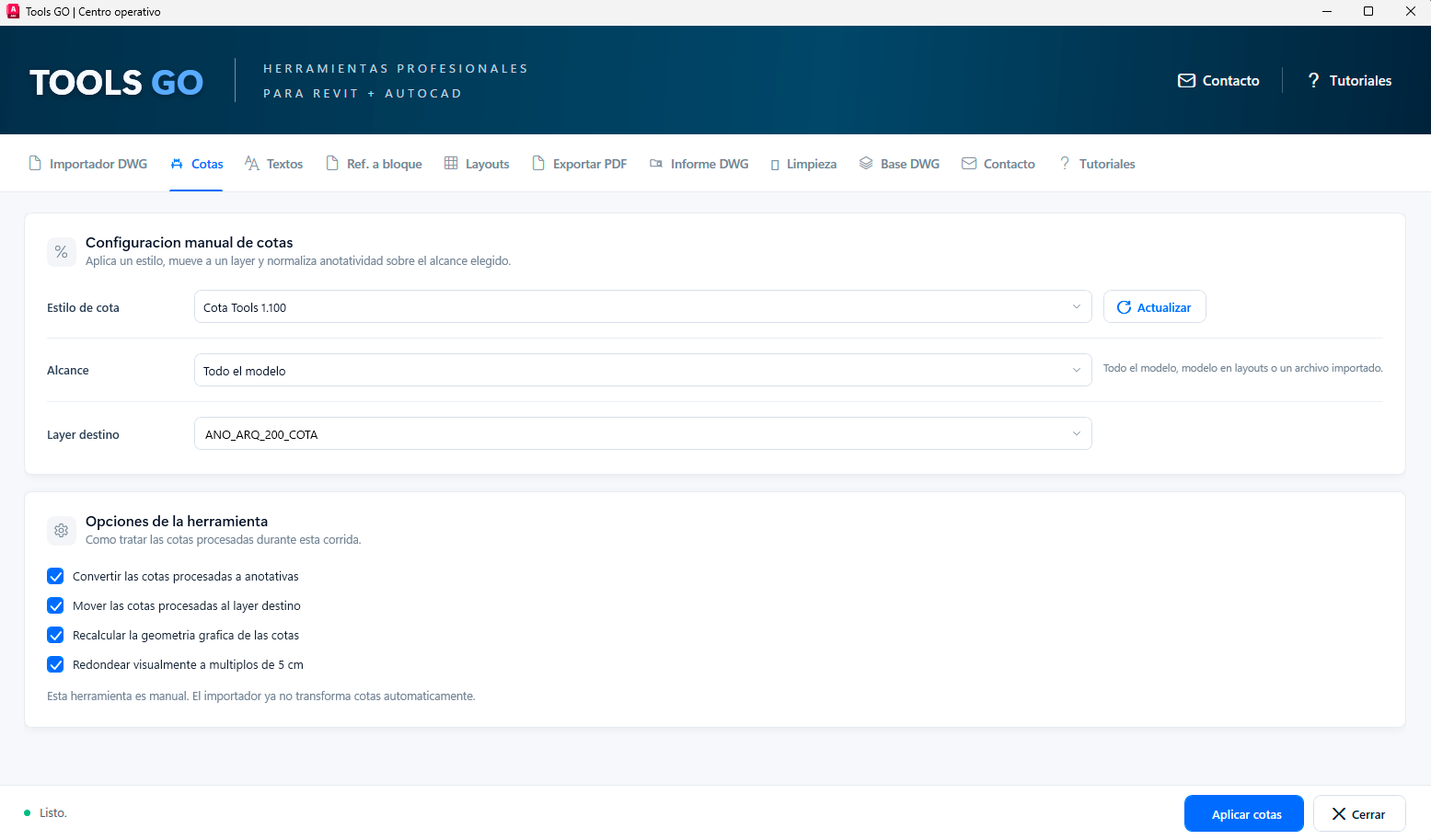Click the 'Opciones de la herramienta' heading

[x=177, y=522]
